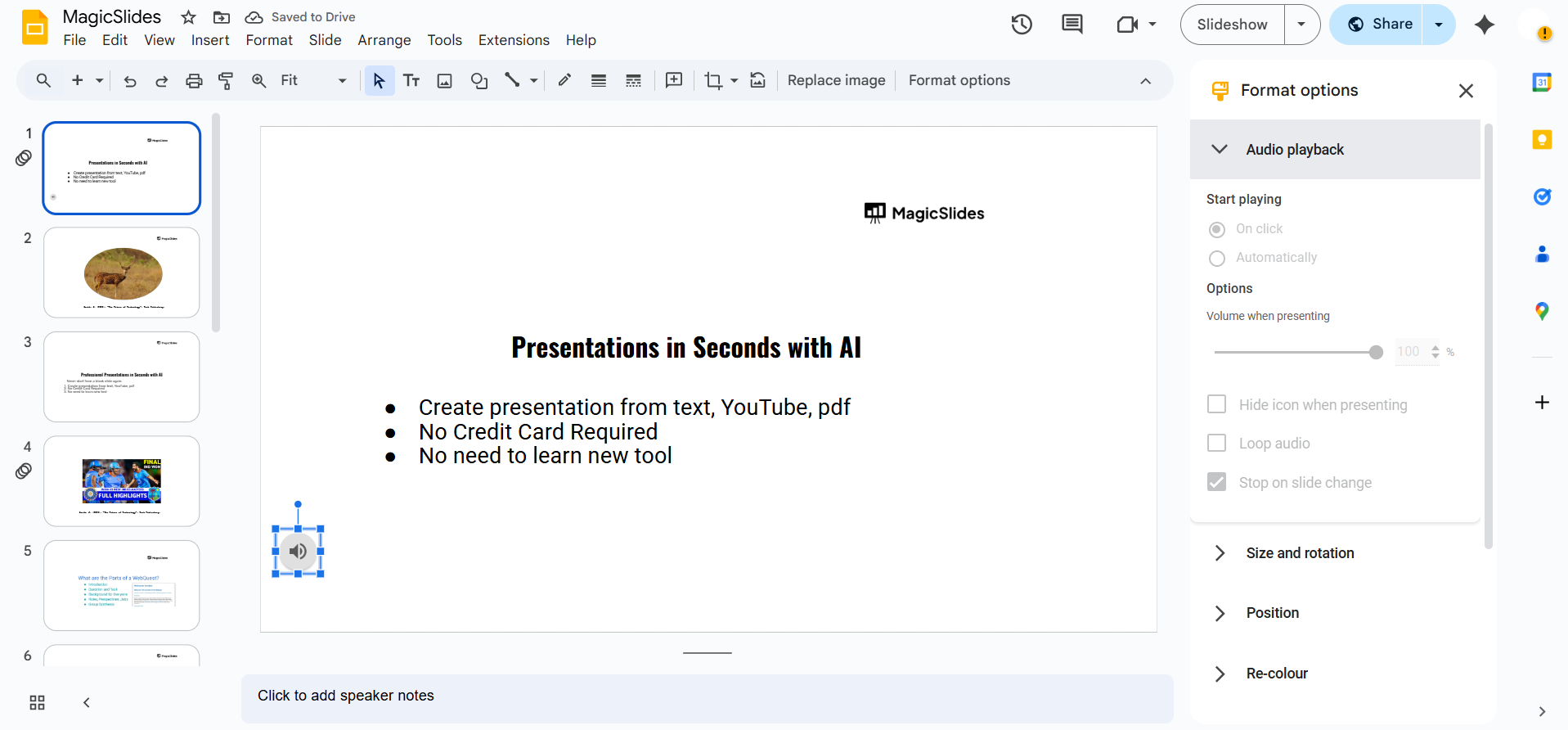Screen dimensions: 1568x730
Task: Open version history clock icon
Action: coord(1022,25)
